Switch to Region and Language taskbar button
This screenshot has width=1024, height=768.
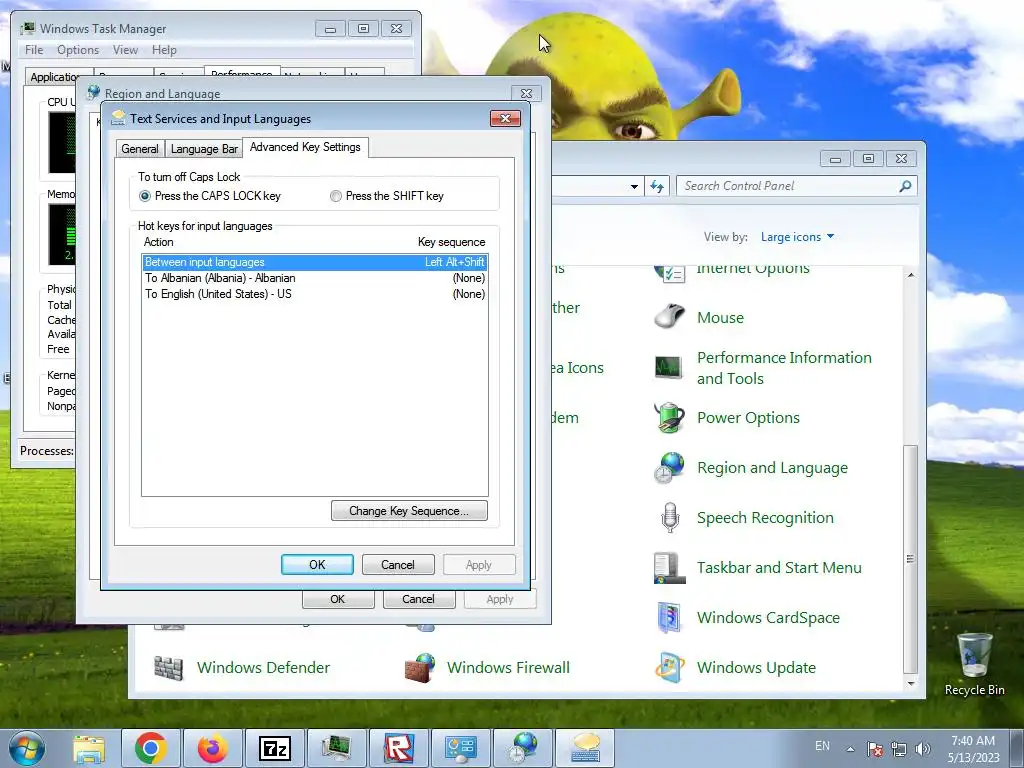point(523,748)
